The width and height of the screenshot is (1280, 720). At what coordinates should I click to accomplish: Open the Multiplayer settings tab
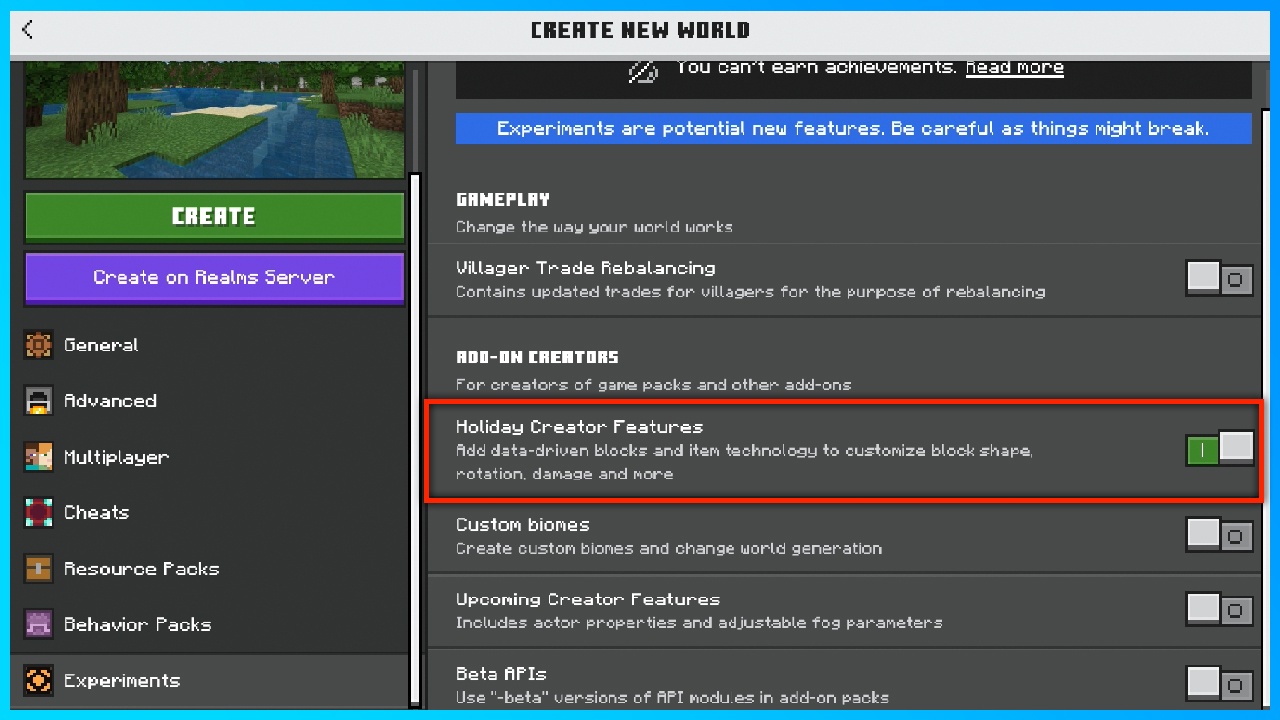(x=116, y=457)
